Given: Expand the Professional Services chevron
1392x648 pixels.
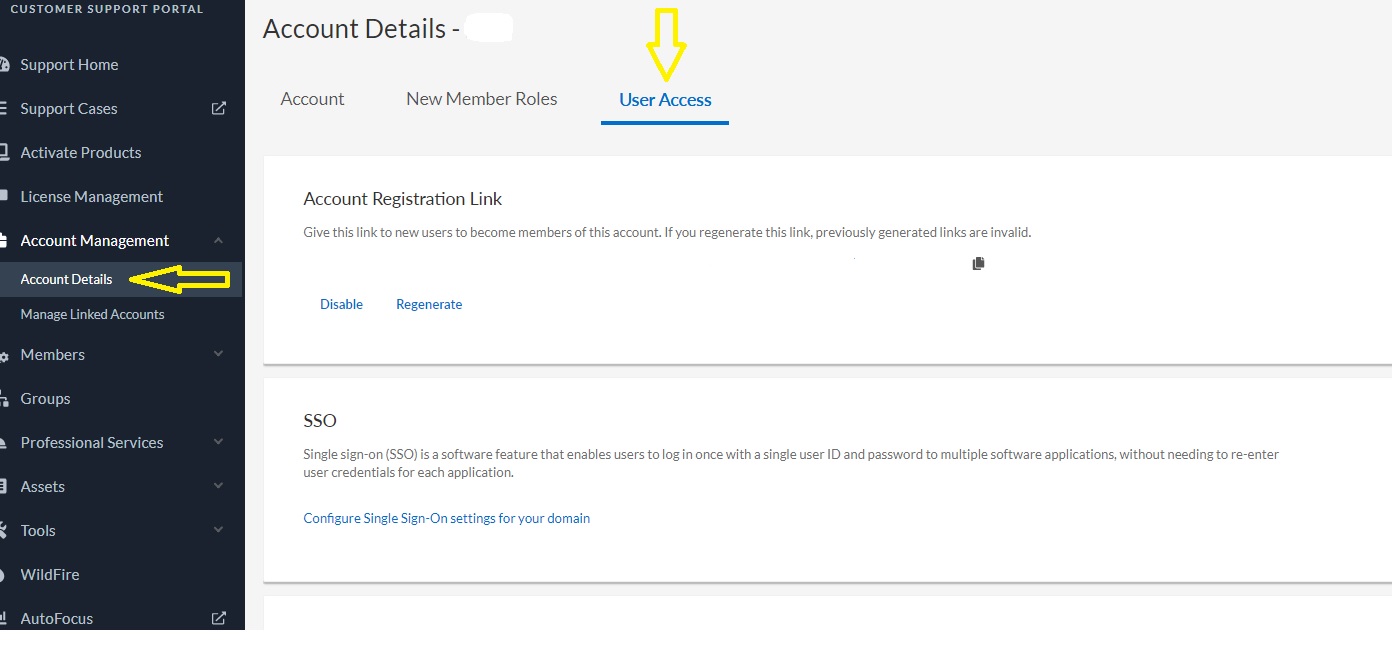Looking at the screenshot, I should 219,442.
